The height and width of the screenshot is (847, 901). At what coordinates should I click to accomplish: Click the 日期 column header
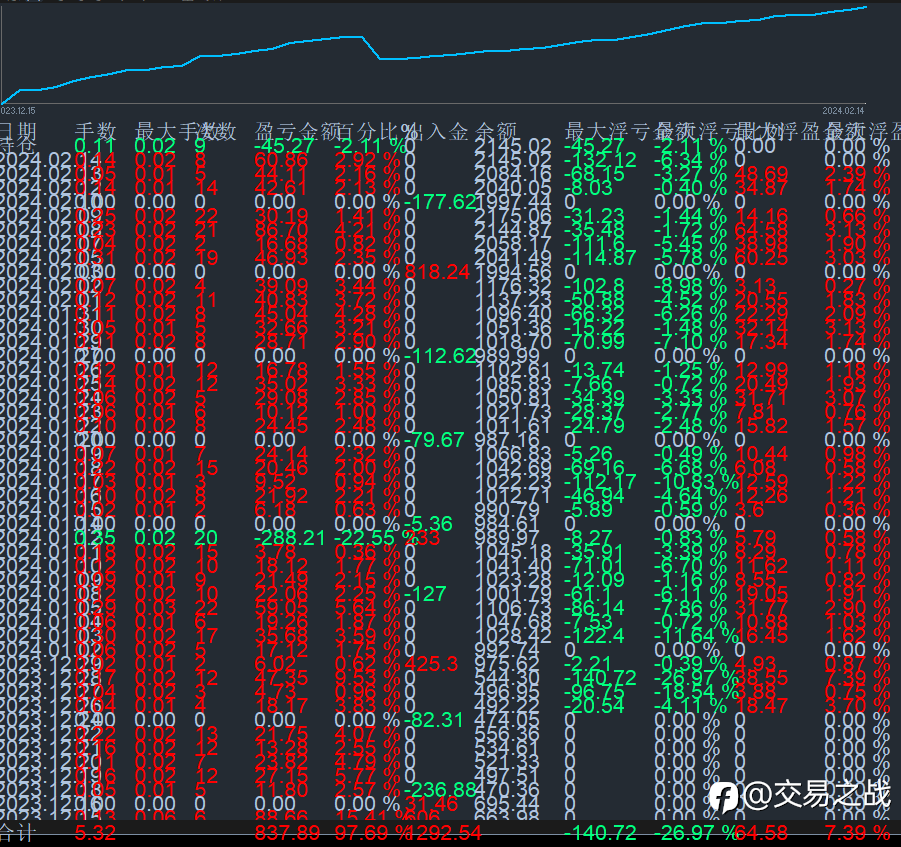[18, 131]
